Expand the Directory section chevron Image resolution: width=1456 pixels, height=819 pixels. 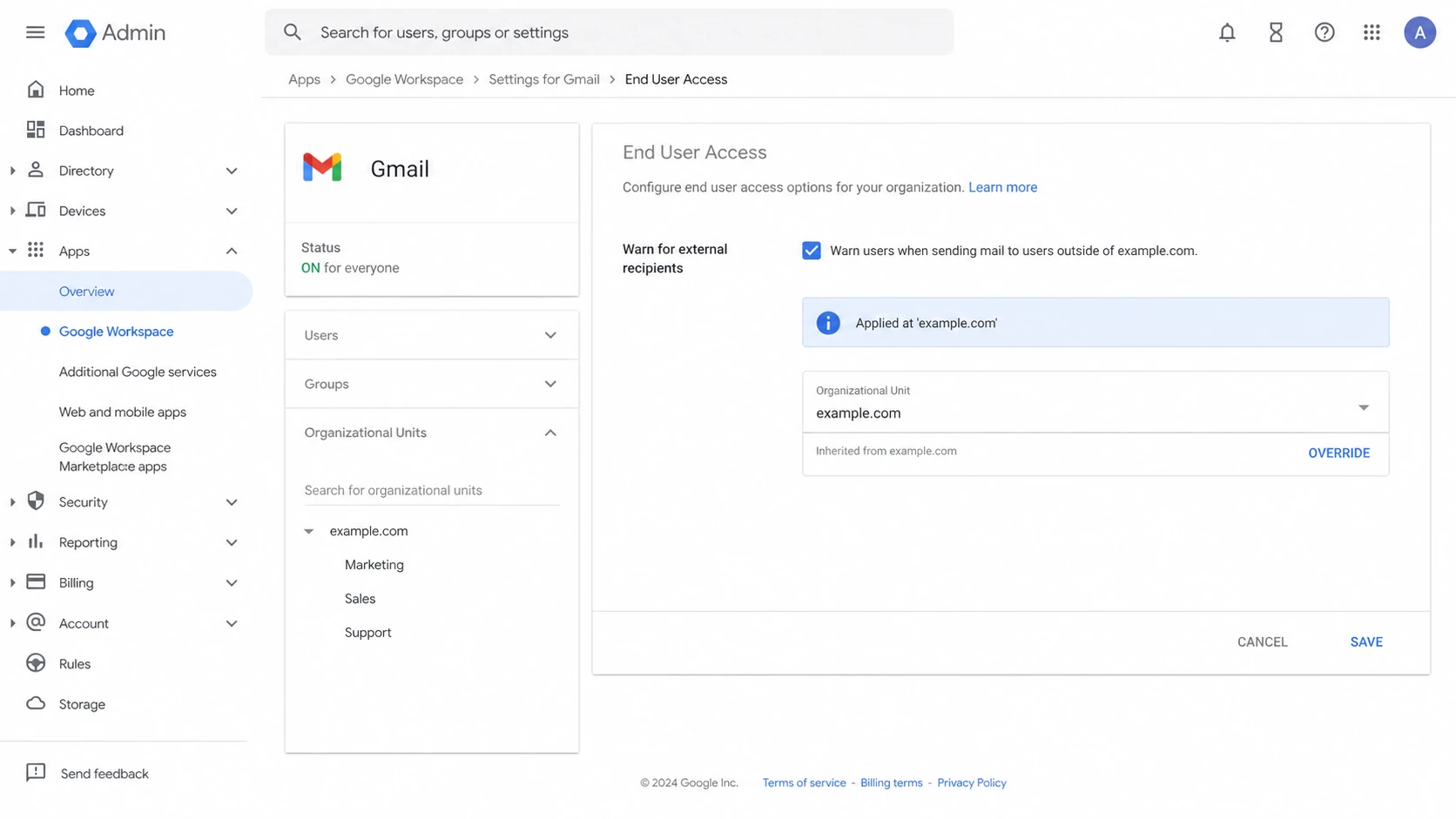pos(232,171)
